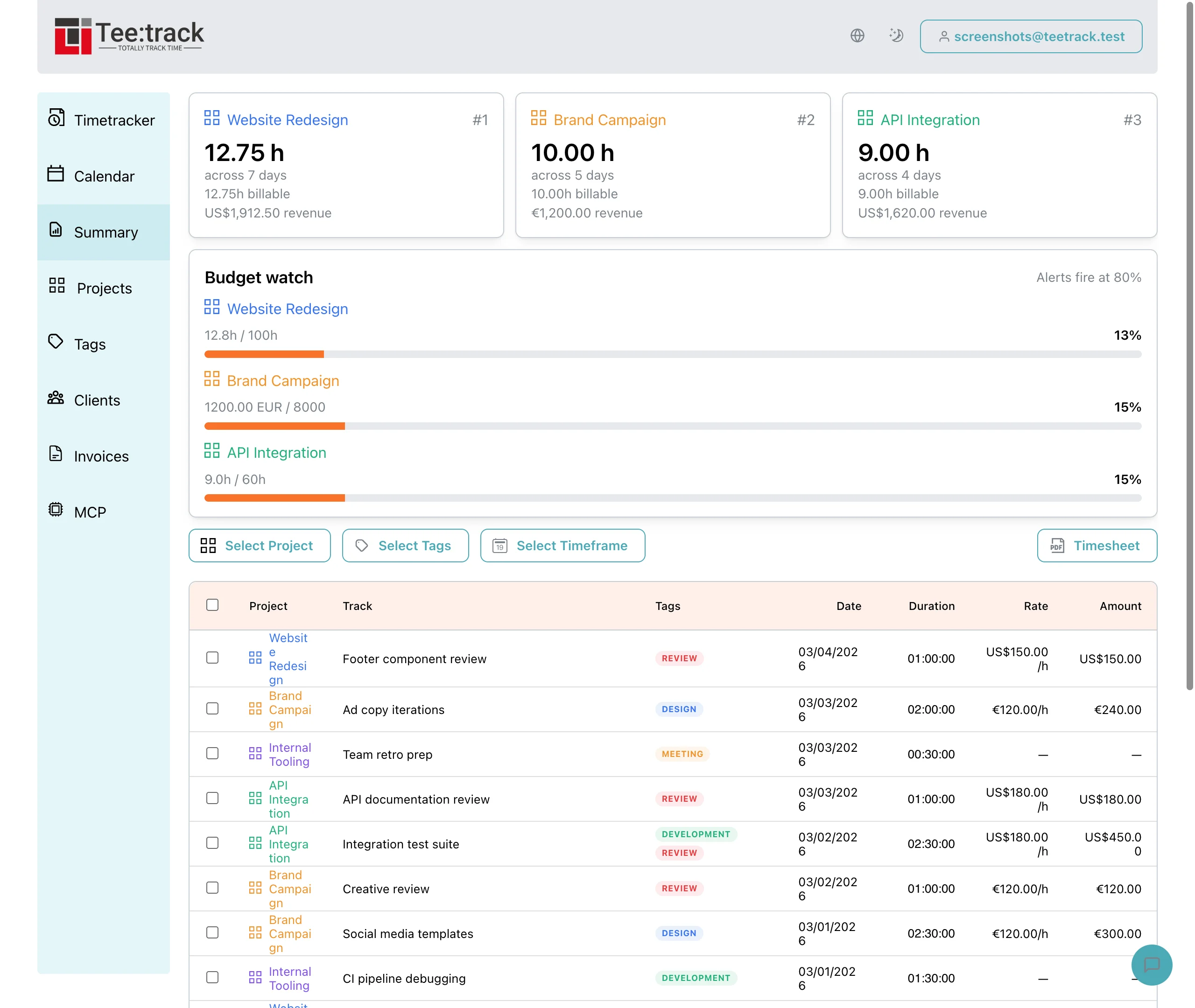Select the checkbox on the Ad copy iterations row
1195x1008 pixels.
212,708
